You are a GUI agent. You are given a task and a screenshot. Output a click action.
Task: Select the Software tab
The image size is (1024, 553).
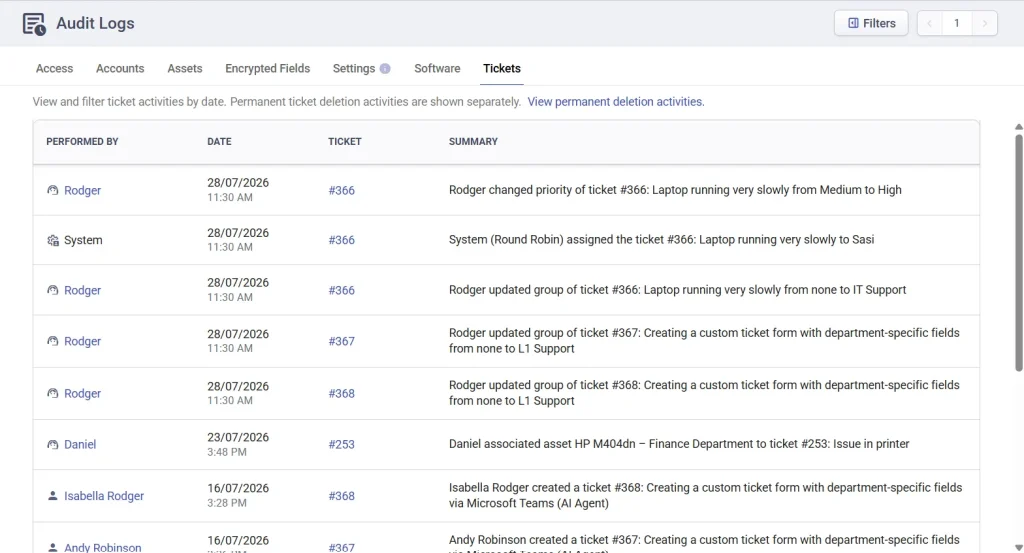437,69
